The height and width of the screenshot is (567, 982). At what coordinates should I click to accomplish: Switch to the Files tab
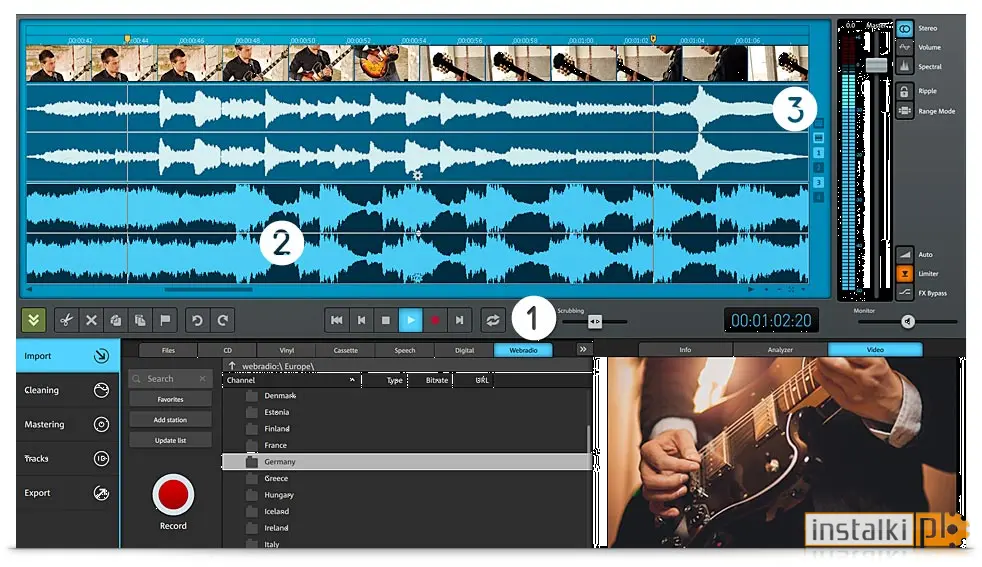tap(168, 350)
